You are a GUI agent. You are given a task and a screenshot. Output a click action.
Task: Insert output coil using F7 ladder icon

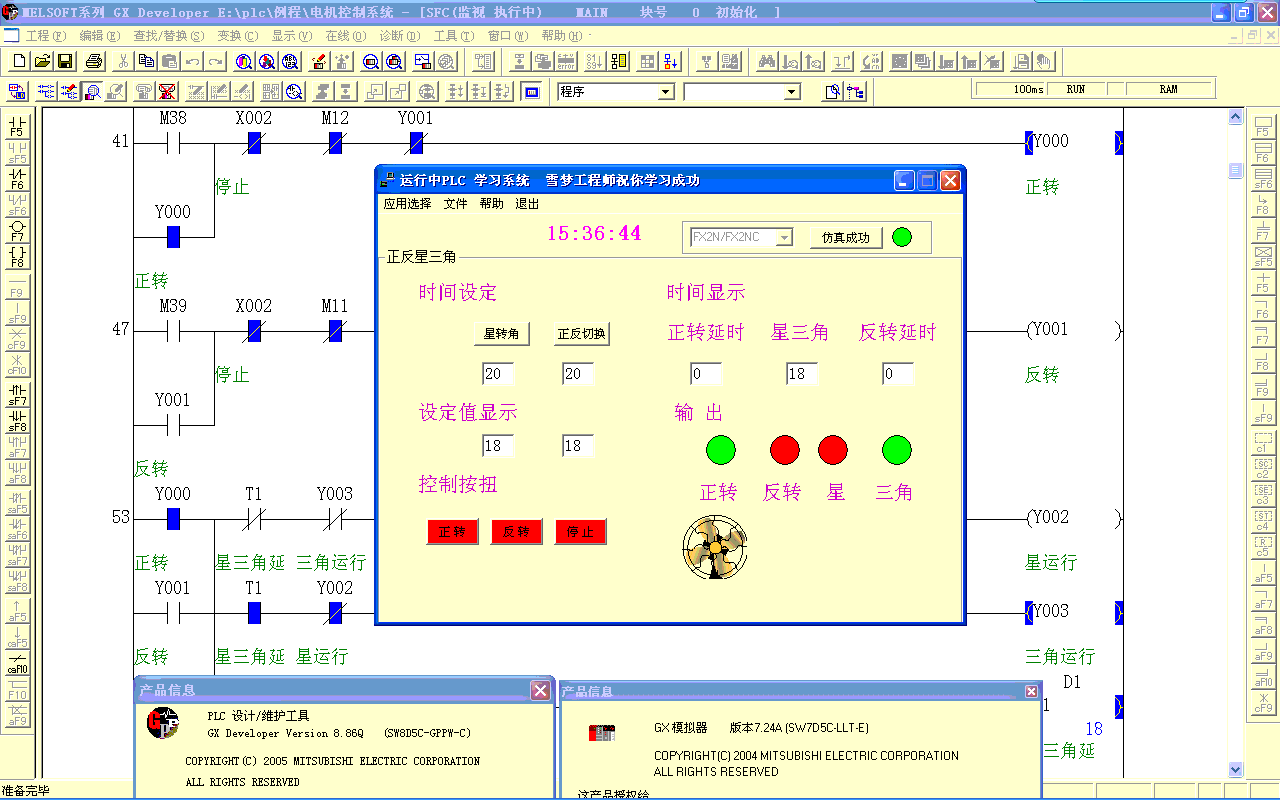pyautogui.click(x=17, y=230)
